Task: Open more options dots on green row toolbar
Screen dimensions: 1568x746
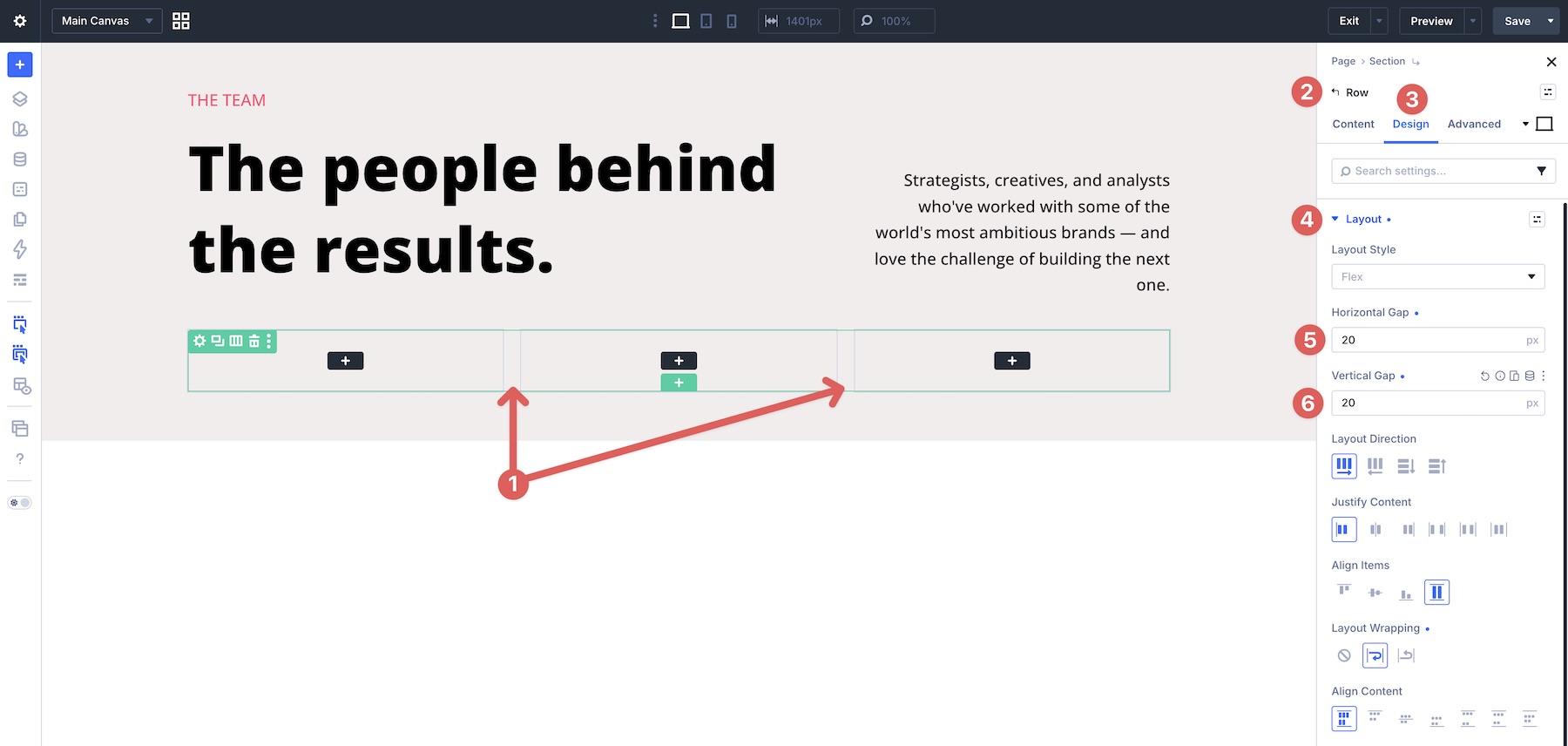Action: [x=269, y=341]
